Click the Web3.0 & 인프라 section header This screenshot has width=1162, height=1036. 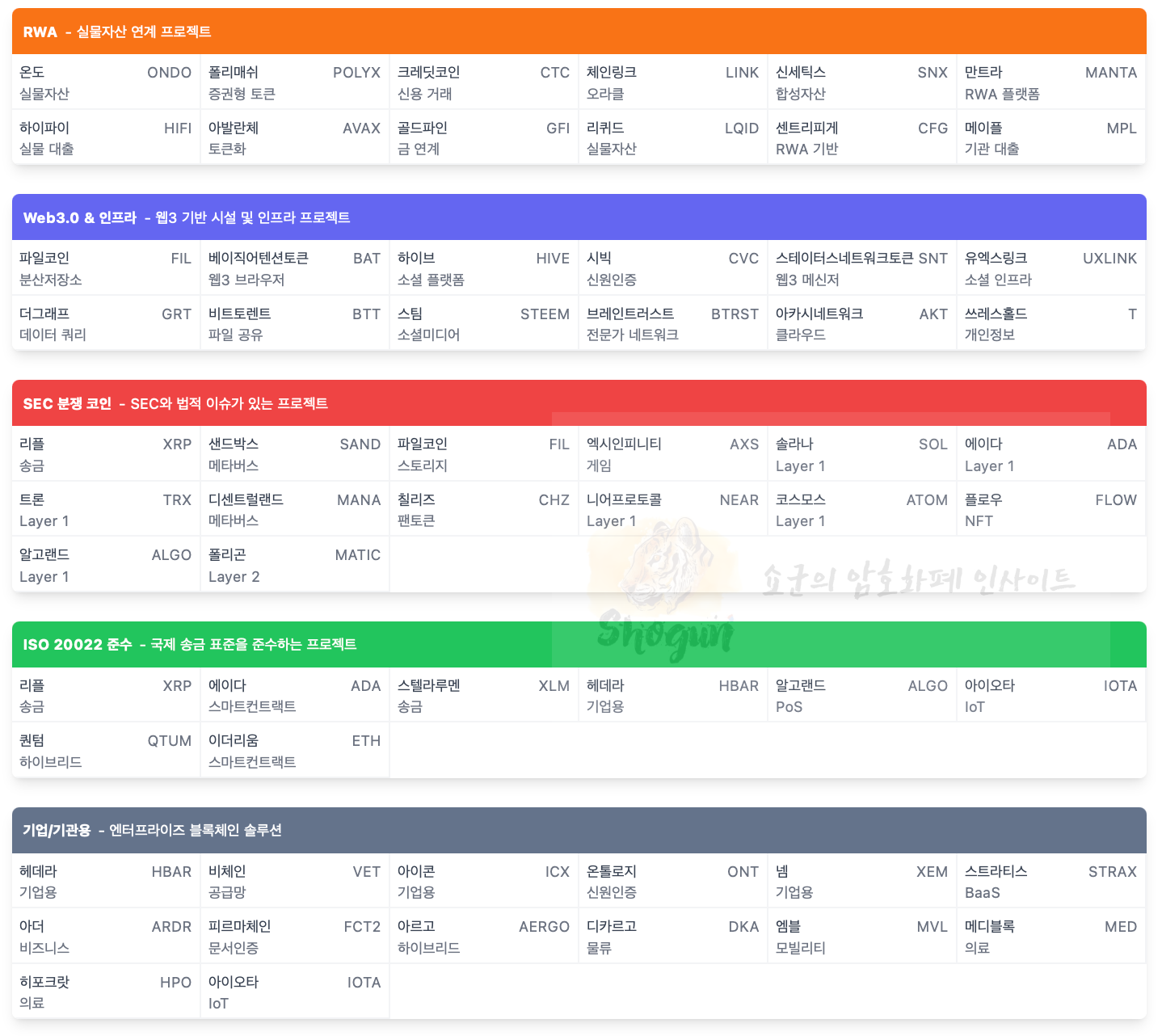pos(579,217)
